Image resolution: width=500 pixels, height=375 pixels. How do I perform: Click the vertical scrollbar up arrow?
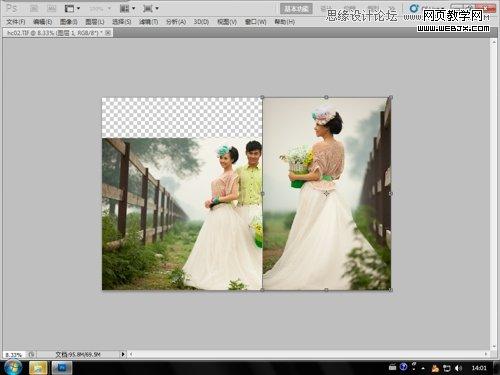(494, 42)
